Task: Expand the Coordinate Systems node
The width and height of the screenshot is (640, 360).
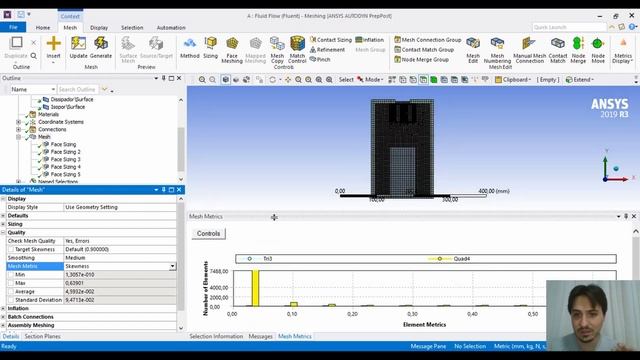Action: (18, 122)
